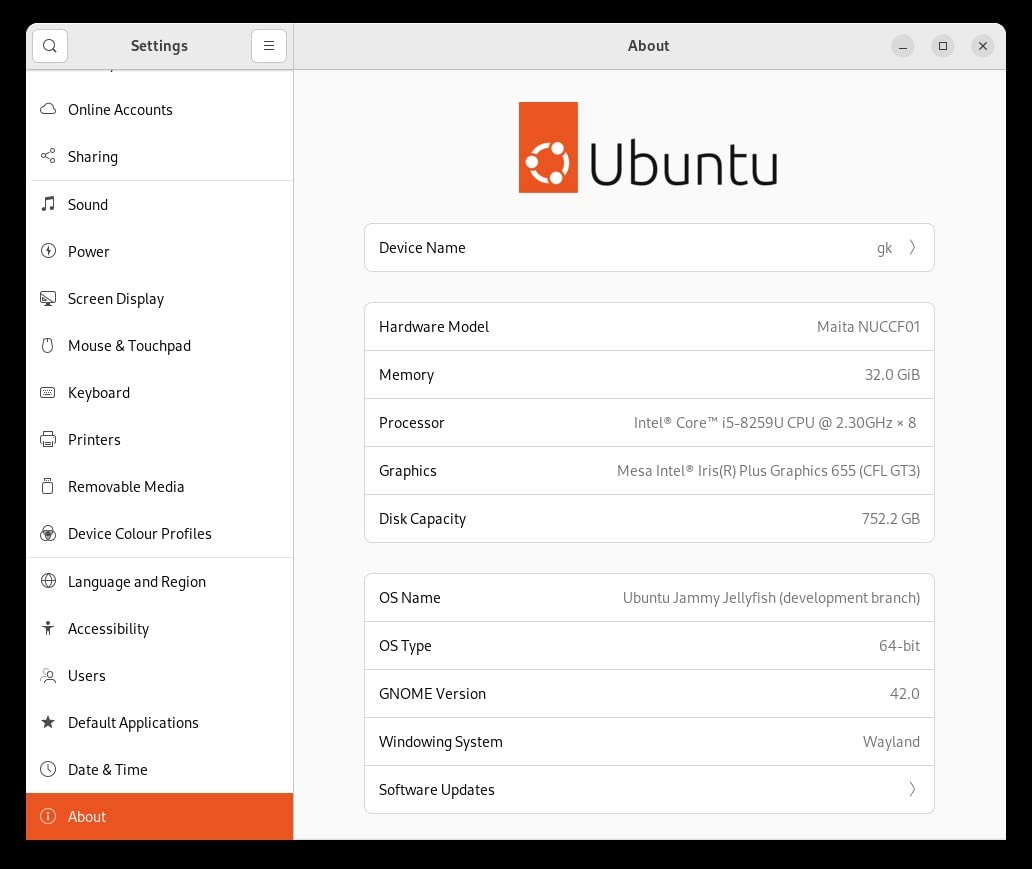Click the Language and Region globe icon
Image resolution: width=1032 pixels, height=869 pixels.
coord(48,581)
